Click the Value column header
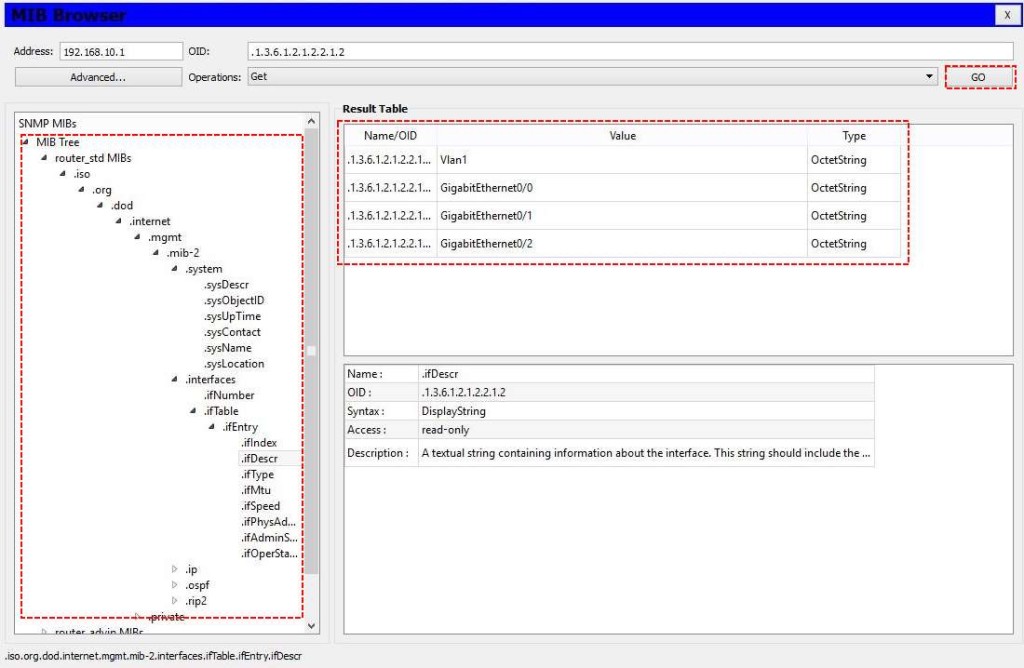The width and height of the screenshot is (1024, 668). pyautogui.click(x=622, y=136)
